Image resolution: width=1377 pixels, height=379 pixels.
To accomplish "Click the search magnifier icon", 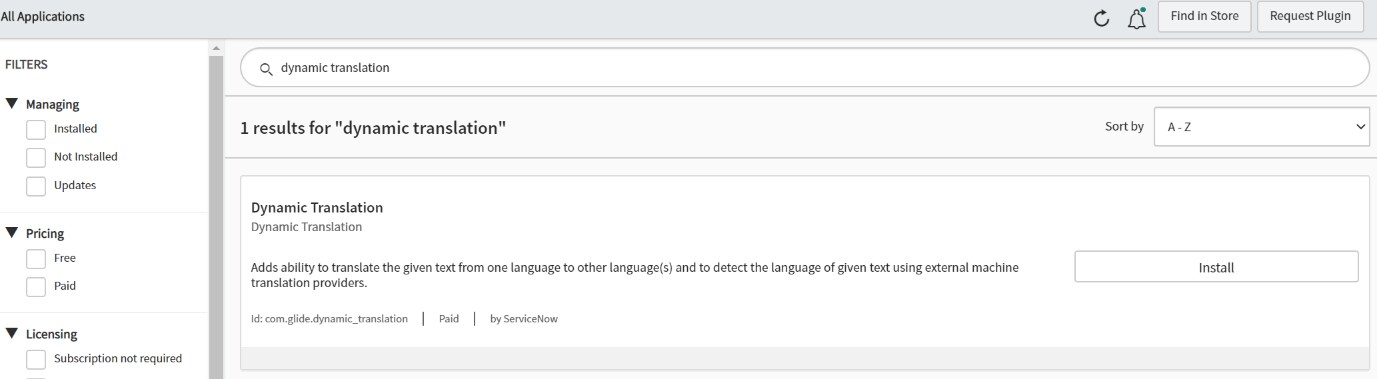I will tap(266, 68).
